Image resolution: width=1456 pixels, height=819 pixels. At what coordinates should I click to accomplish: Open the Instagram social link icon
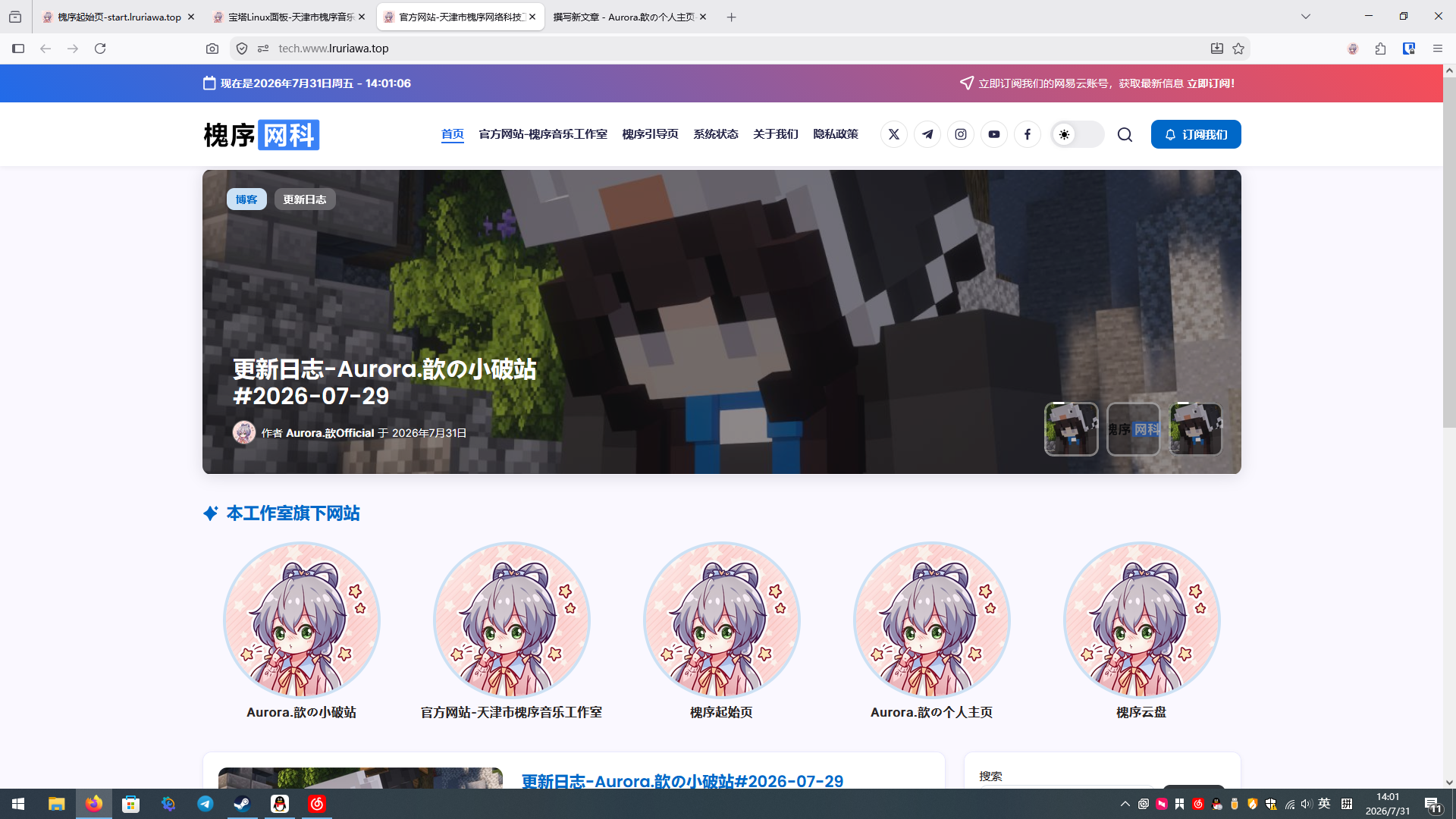(x=961, y=134)
